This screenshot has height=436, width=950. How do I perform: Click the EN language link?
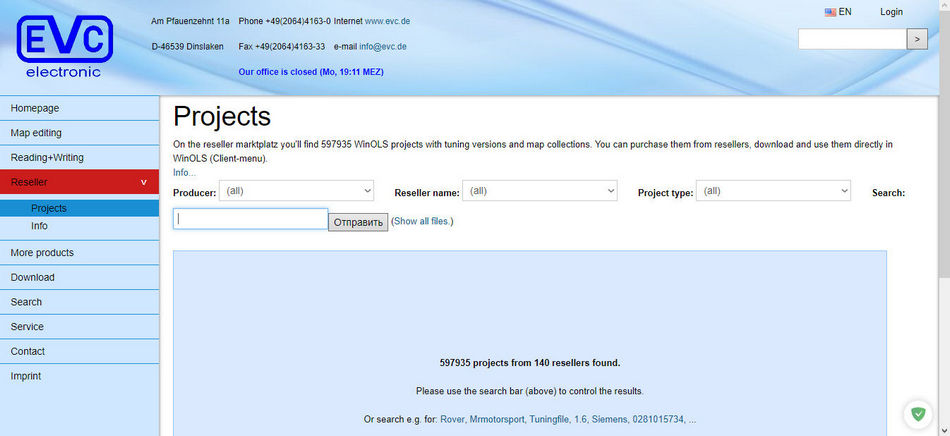pyautogui.click(x=845, y=12)
